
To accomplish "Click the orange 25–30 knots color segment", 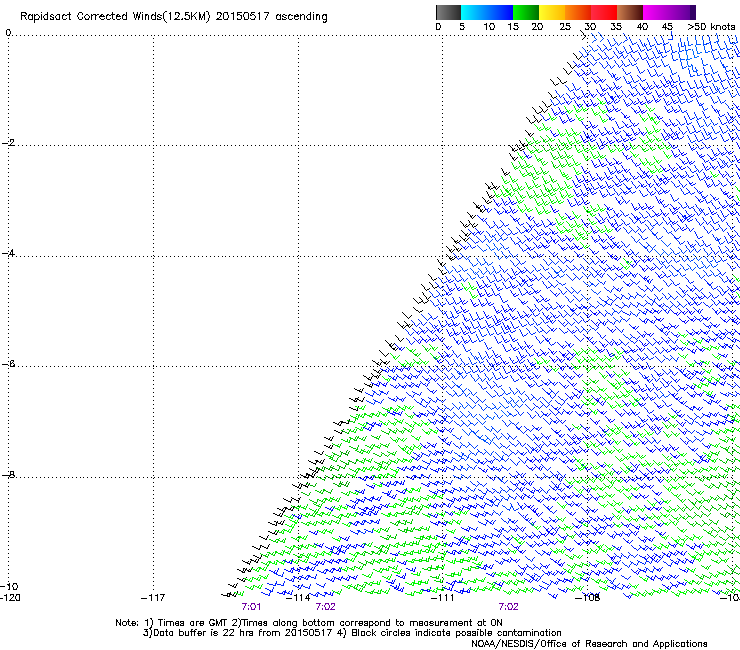I will (578, 12).
